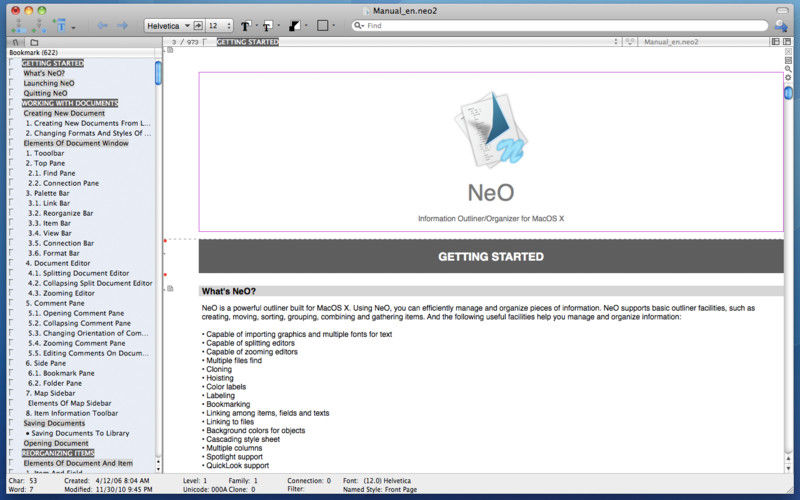The width and height of the screenshot is (800, 500).
Task: Click the folder pane icon in sidebar header
Action: click(x=34, y=42)
